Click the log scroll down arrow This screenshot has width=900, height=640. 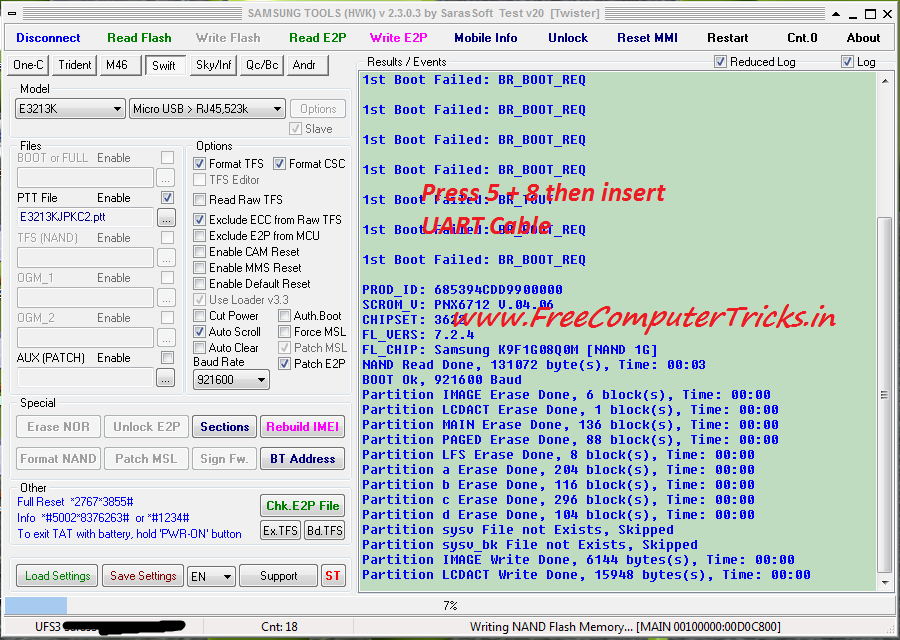pyautogui.click(x=885, y=583)
